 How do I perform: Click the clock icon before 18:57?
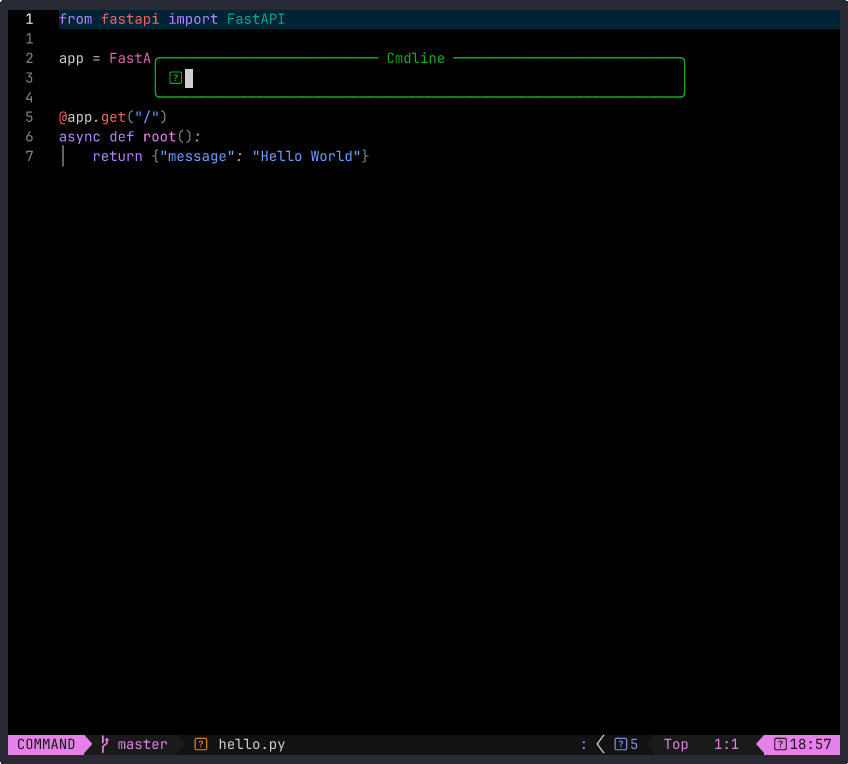(780, 745)
